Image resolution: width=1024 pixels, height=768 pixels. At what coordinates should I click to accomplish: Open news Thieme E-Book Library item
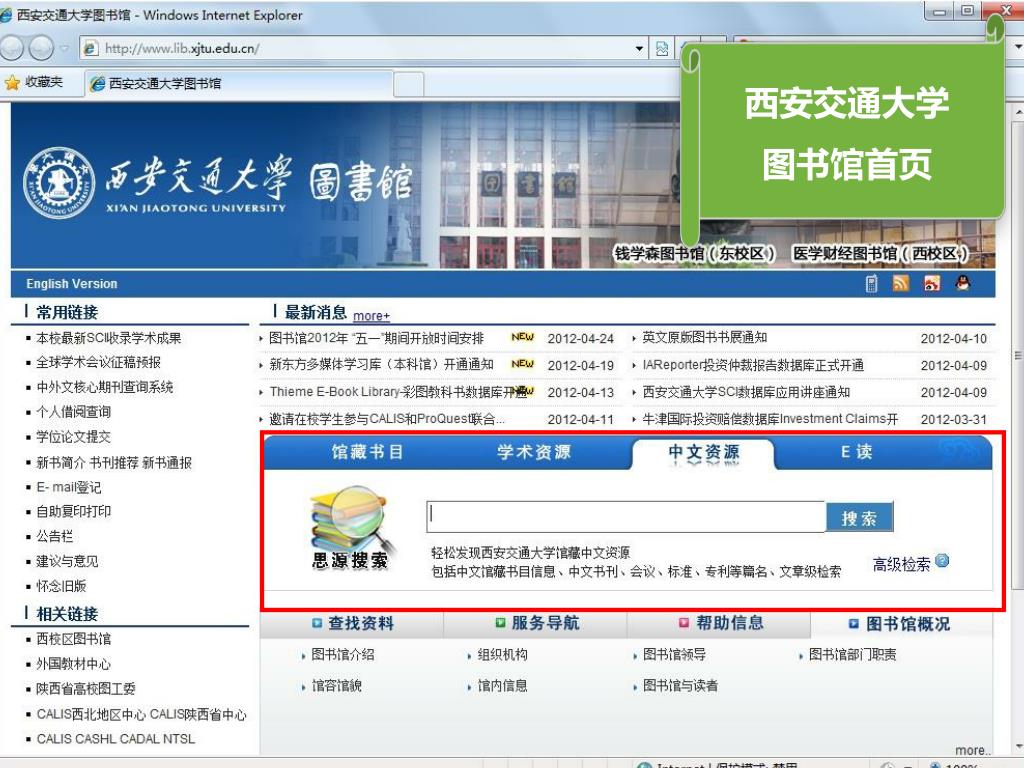(398, 392)
